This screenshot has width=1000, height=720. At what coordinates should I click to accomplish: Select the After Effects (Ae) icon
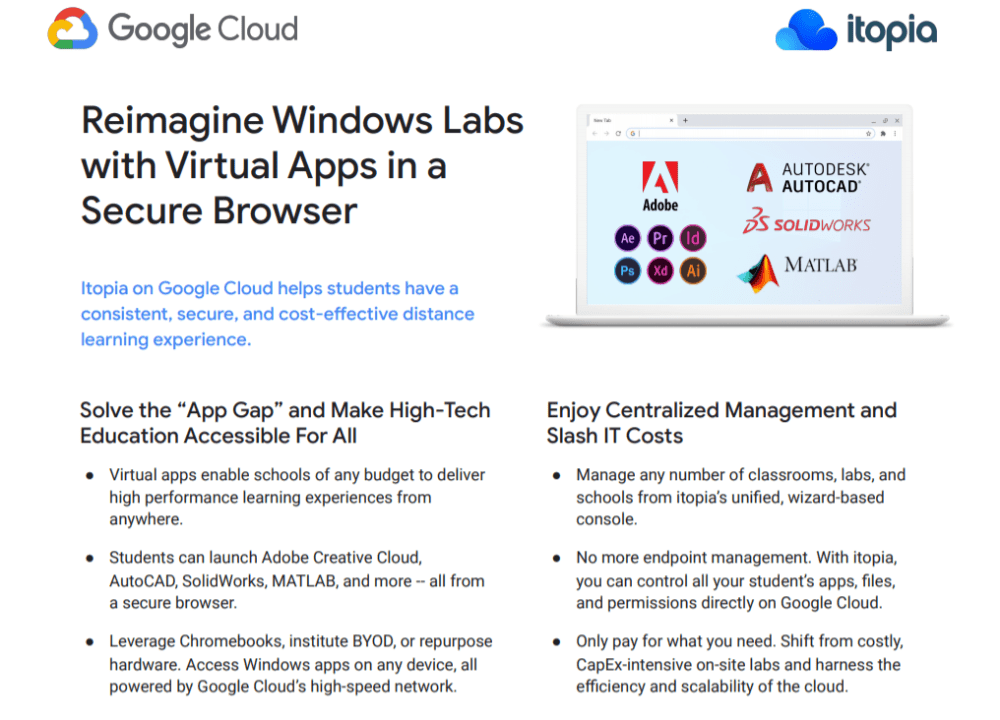[628, 239]
